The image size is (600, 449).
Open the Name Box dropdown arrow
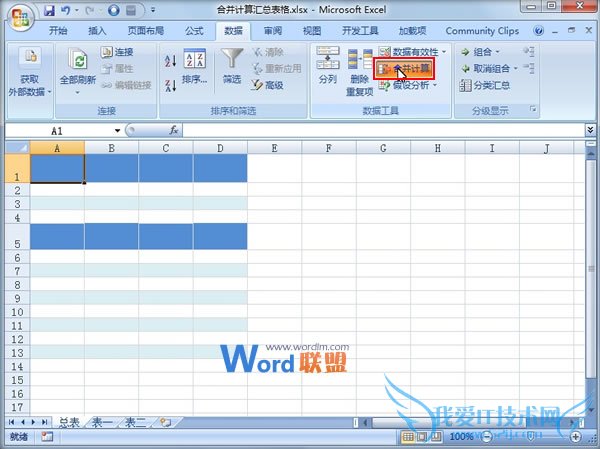117,131
